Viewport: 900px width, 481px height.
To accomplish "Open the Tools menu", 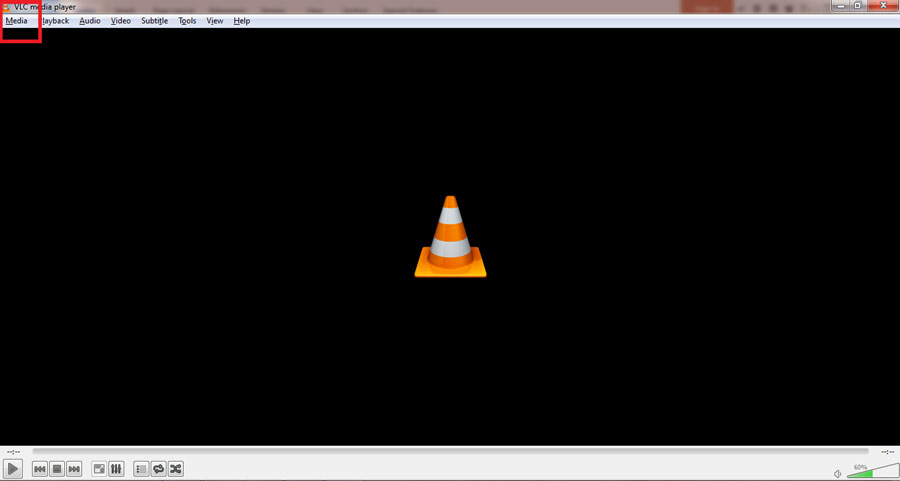I will click(x=187, y=21).
